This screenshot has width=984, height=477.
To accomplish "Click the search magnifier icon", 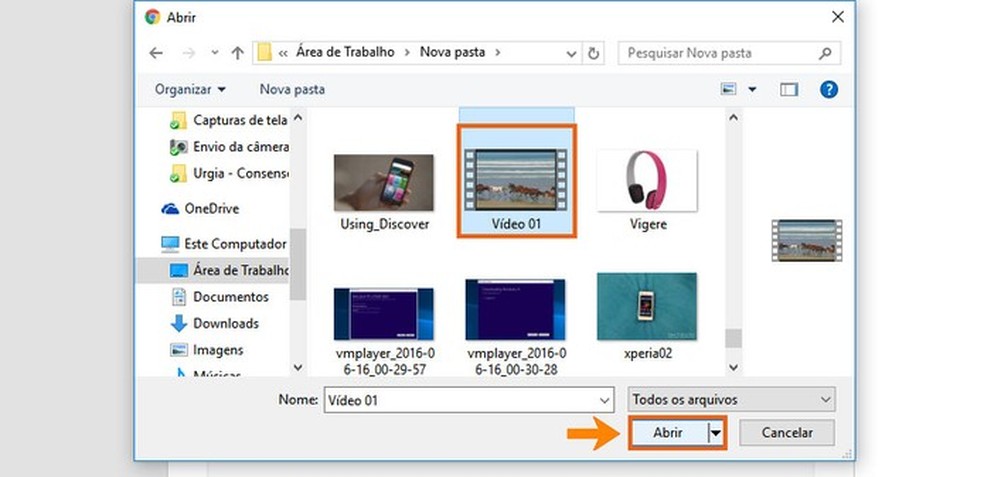I will tap(825, 53).
